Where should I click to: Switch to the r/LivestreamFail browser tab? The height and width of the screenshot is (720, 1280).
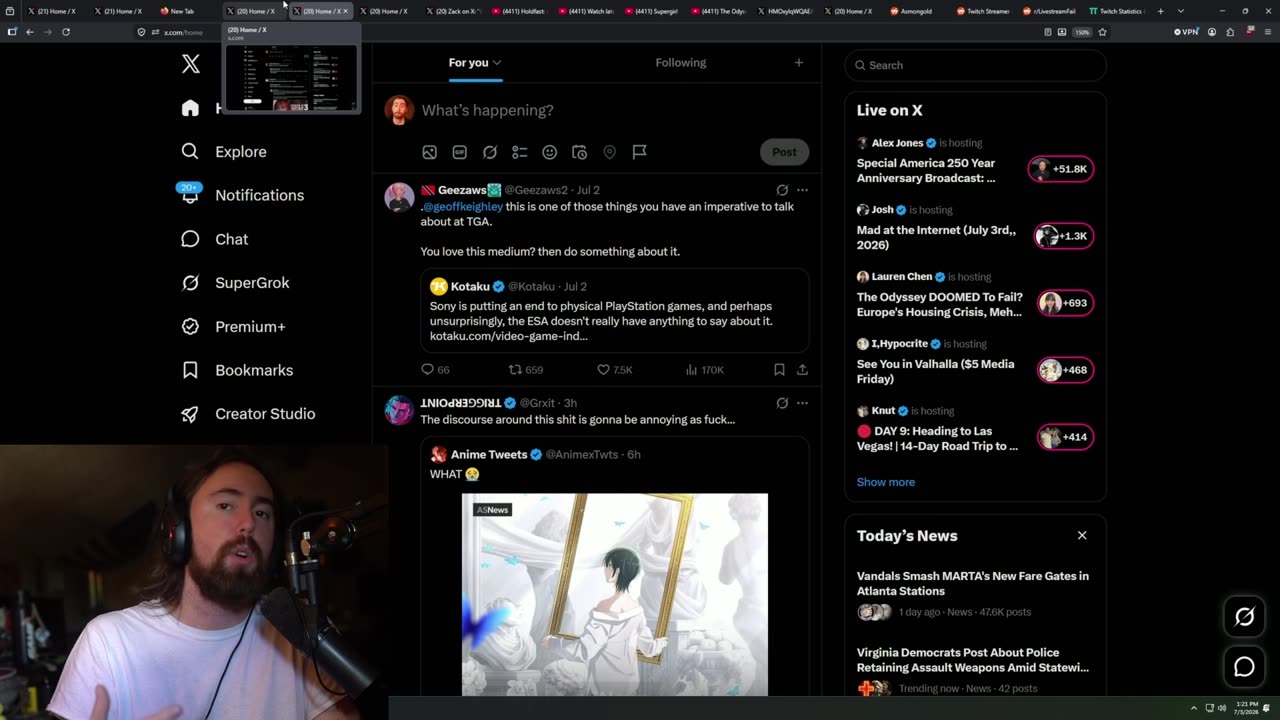1050,11
